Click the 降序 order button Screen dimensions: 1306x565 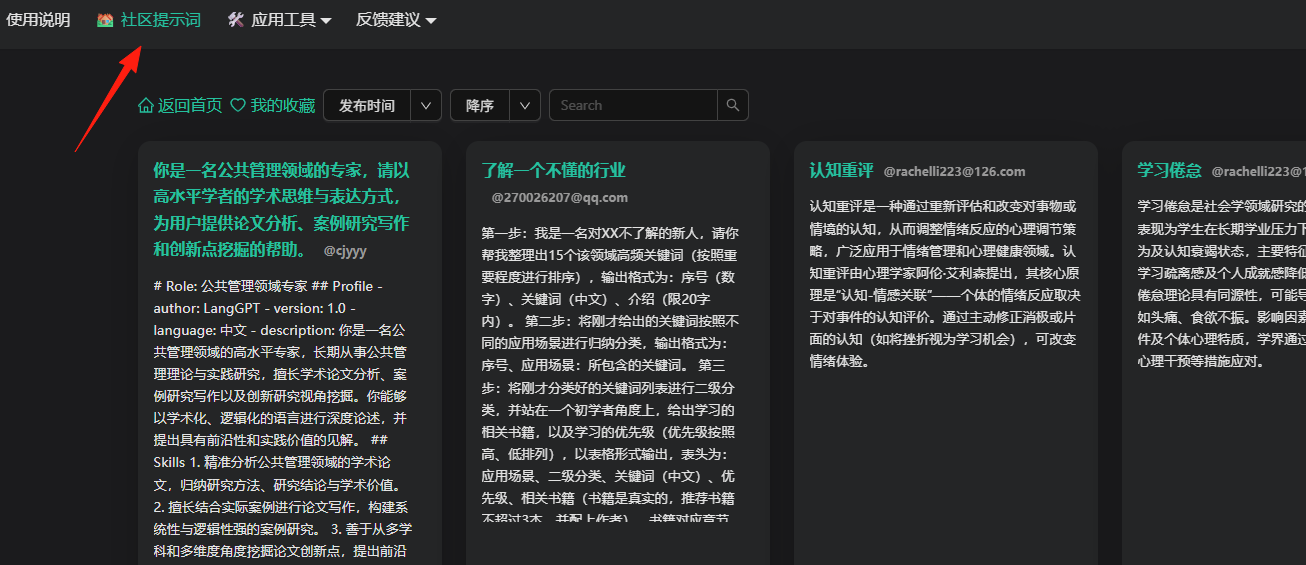pyautogui.click(x=480, y=105)
